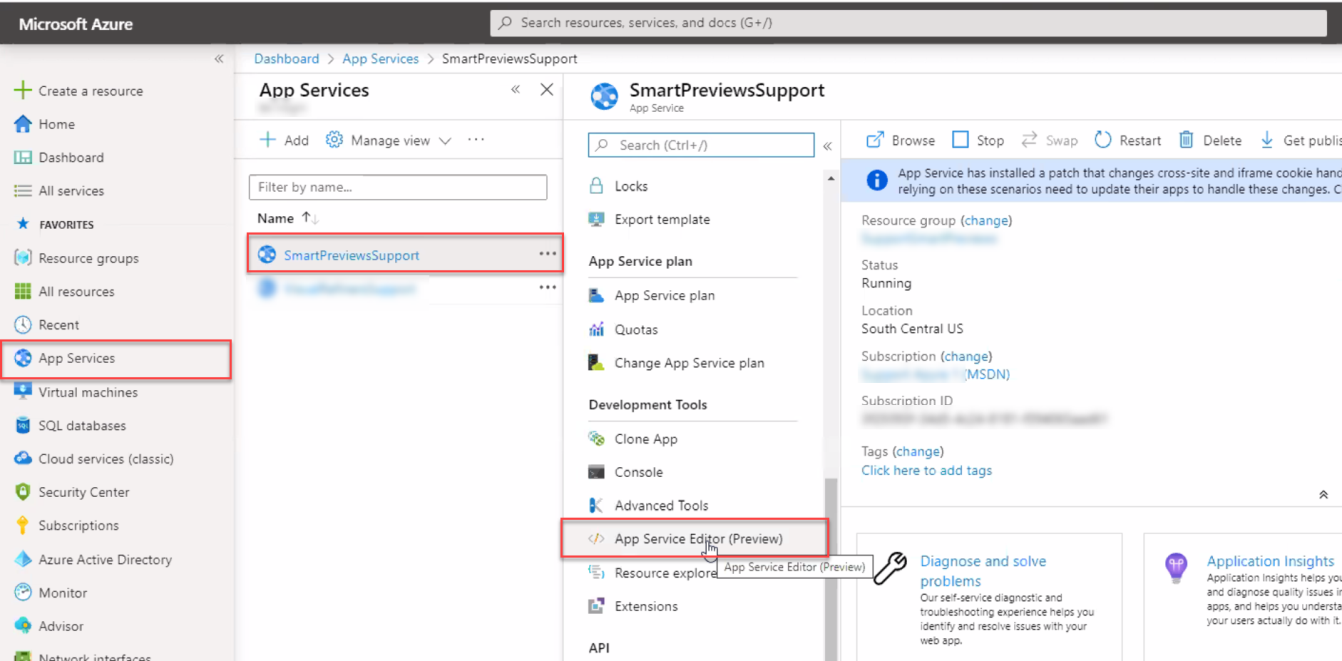This screenshot has width=1342, height=661.
Task: Close the App Services blade
Action: (x=547, y=90)
